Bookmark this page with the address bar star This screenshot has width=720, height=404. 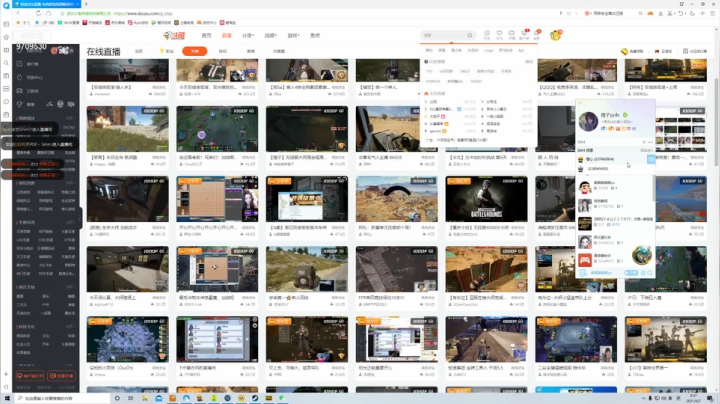62,13
